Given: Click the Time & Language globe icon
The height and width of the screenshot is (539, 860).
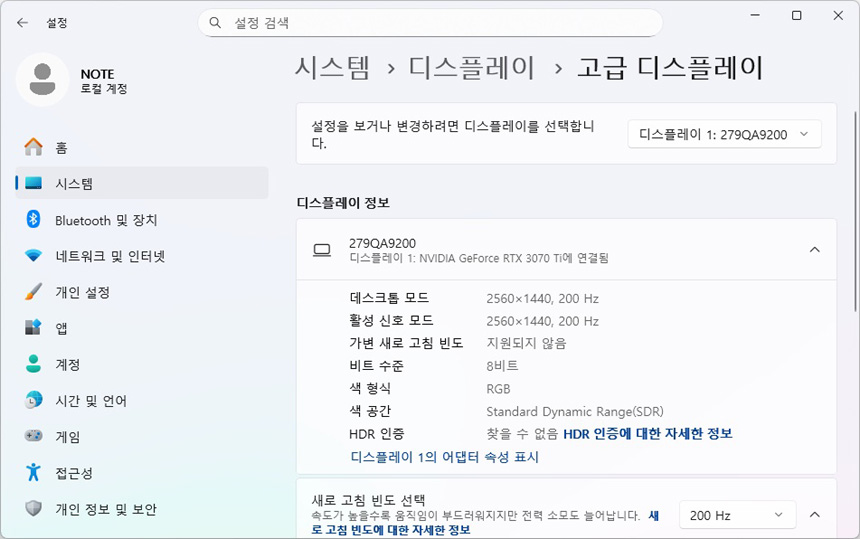Looking at the screenshot, I should (34, 401).
